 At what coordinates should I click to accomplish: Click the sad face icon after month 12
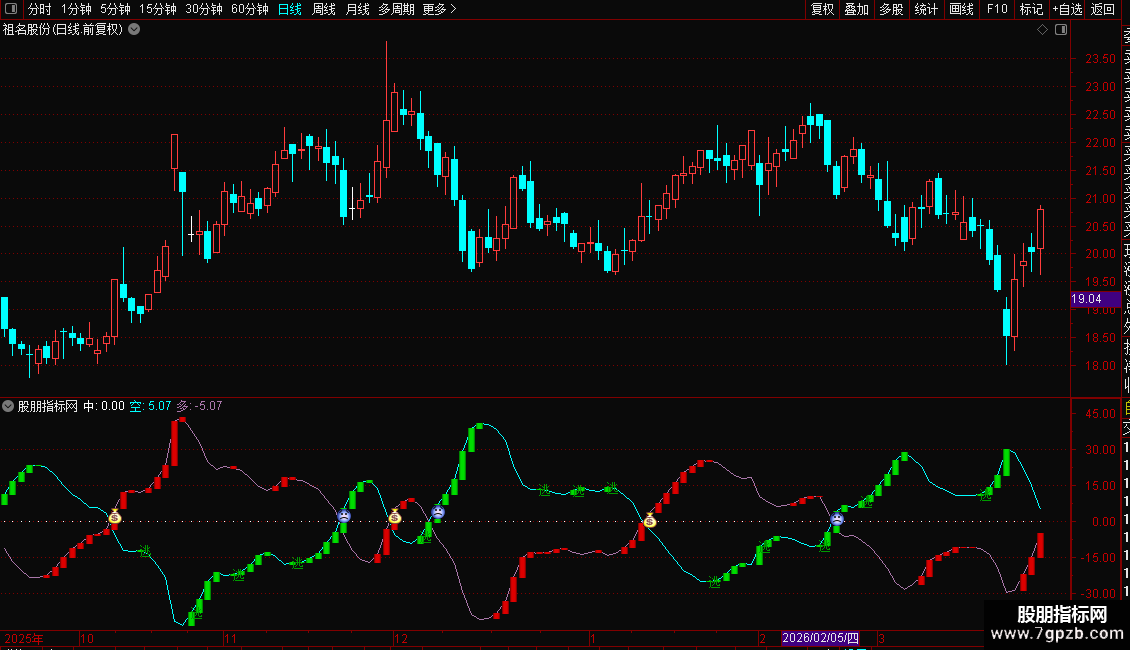(x=437, y=512)
